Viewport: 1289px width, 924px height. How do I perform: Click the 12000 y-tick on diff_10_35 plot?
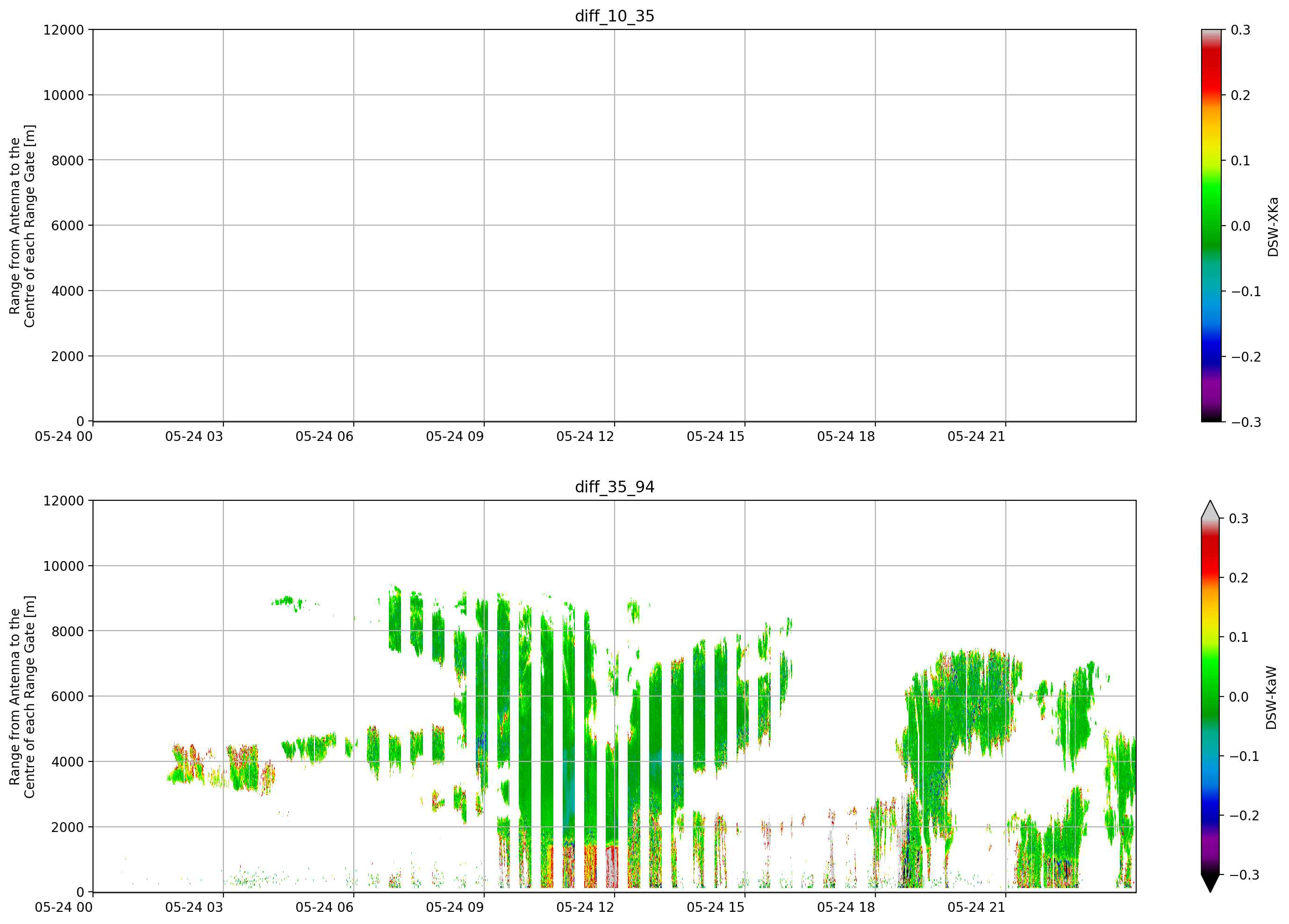click(64, 30)
